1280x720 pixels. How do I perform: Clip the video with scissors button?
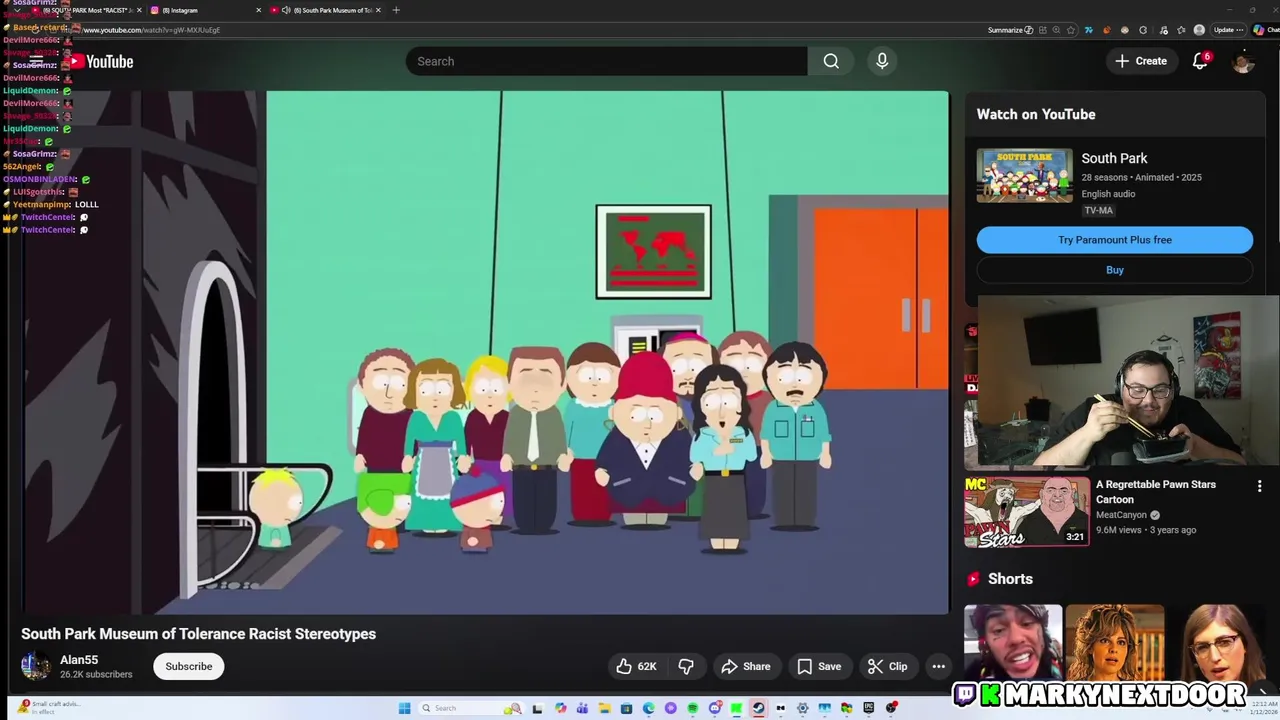(x=887, y=666)
